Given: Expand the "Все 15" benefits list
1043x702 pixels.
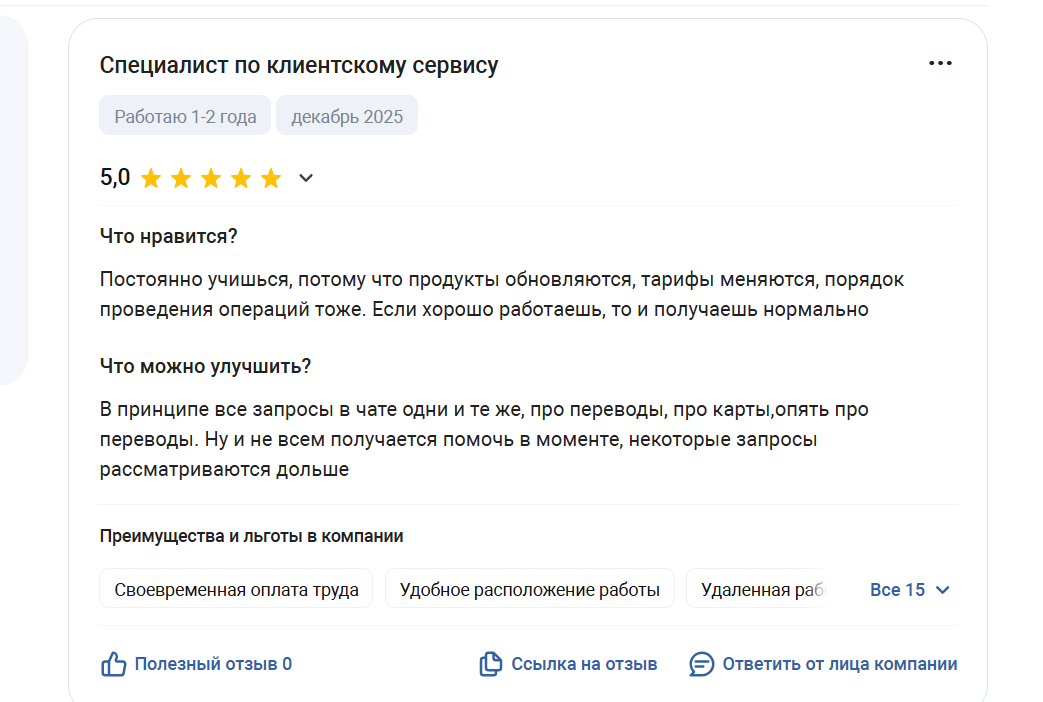Looking at the screenshot, I should coord(898,590).
